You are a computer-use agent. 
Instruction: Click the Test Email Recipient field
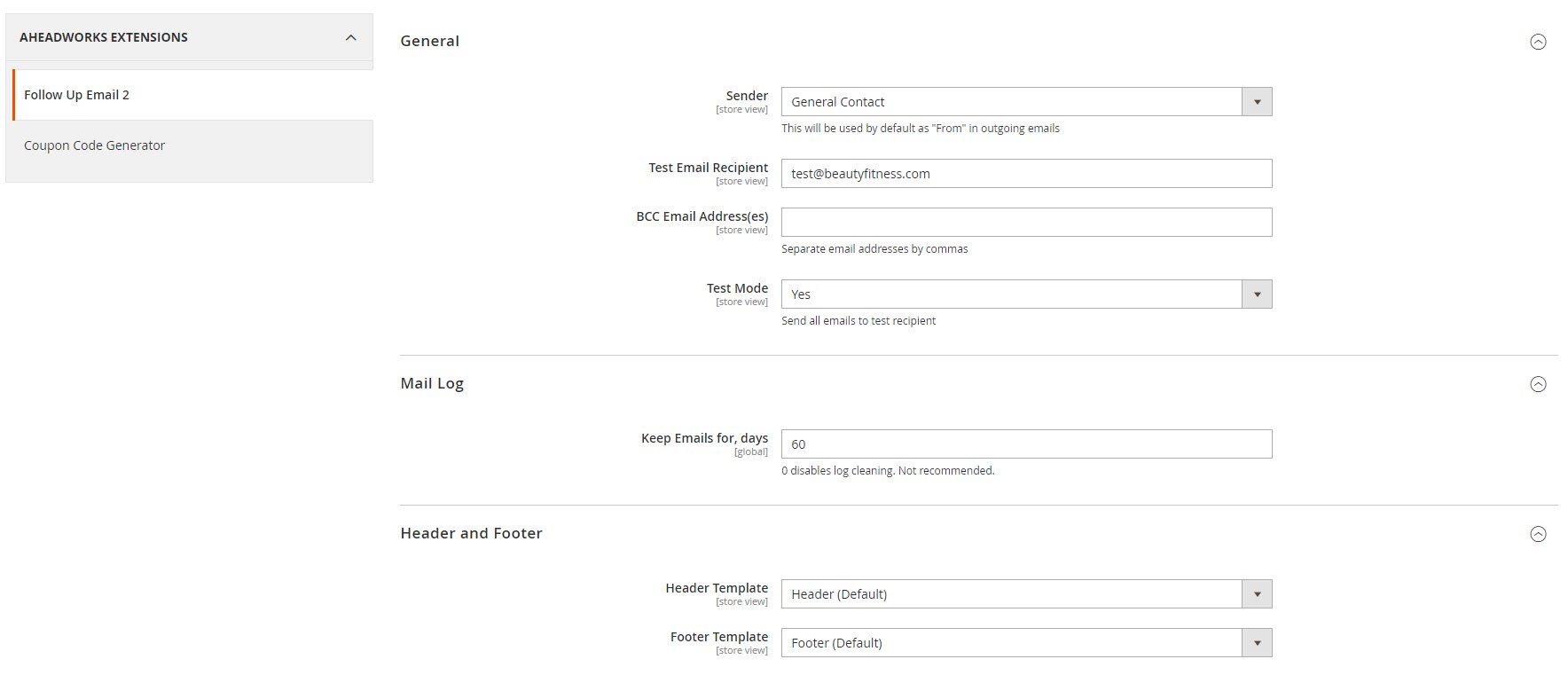coord(1026,174)
